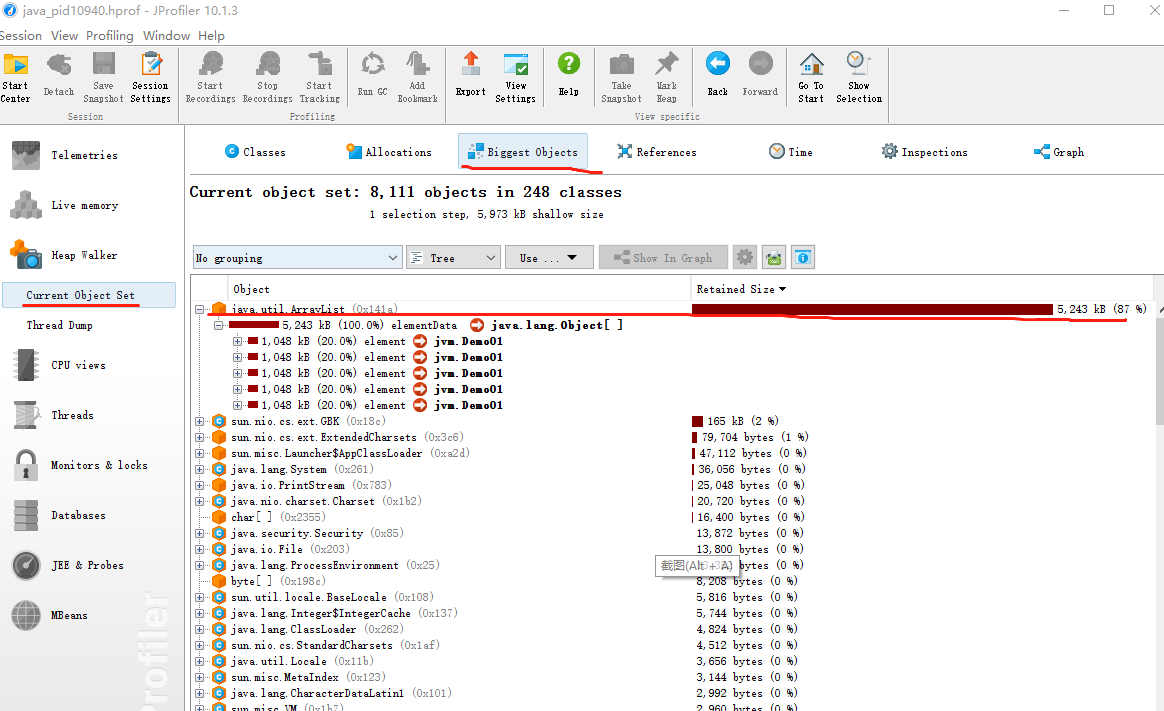This screenshot has height=711, width=1164.
Task: Expand the java.io.PrintStream node
Action: (x=199, y=485)
